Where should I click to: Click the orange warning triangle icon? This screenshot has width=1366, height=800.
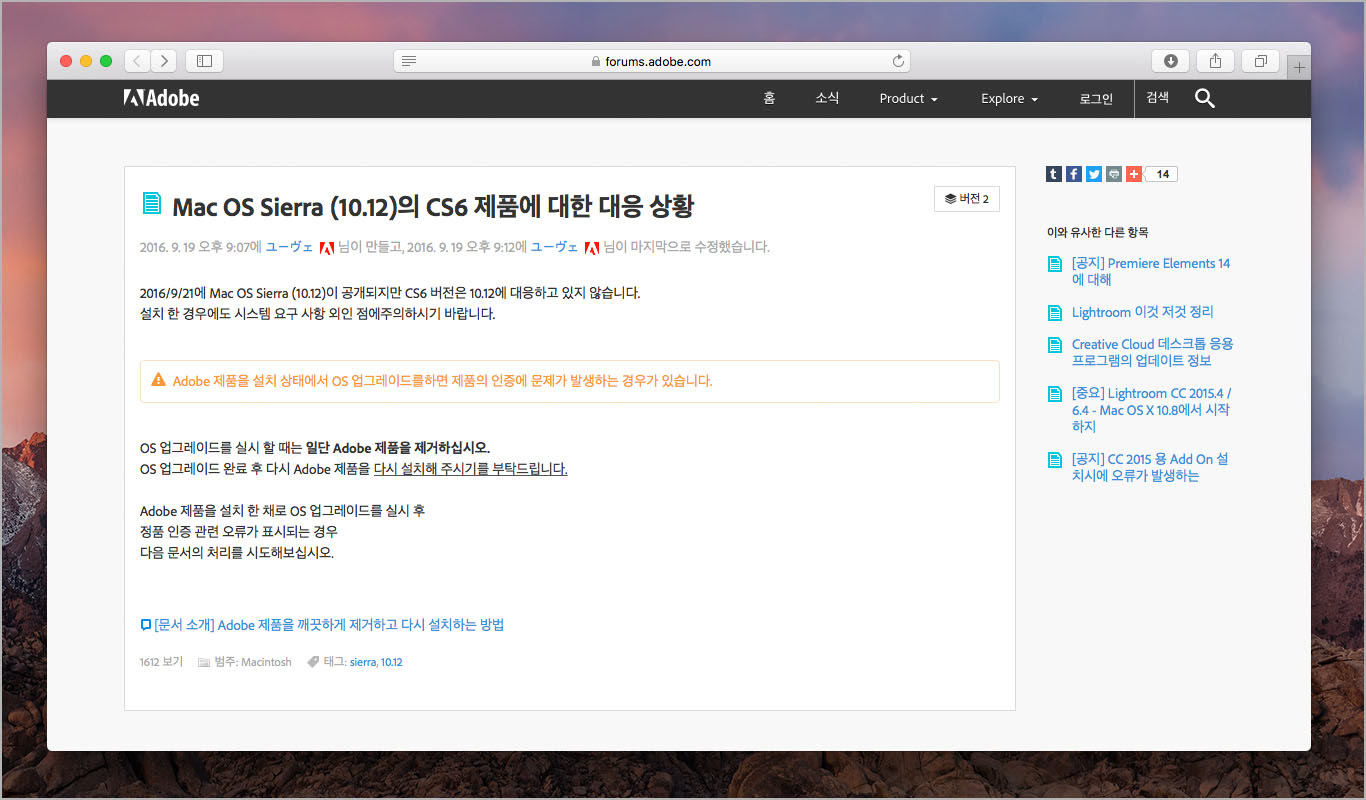tap(158, 380)
